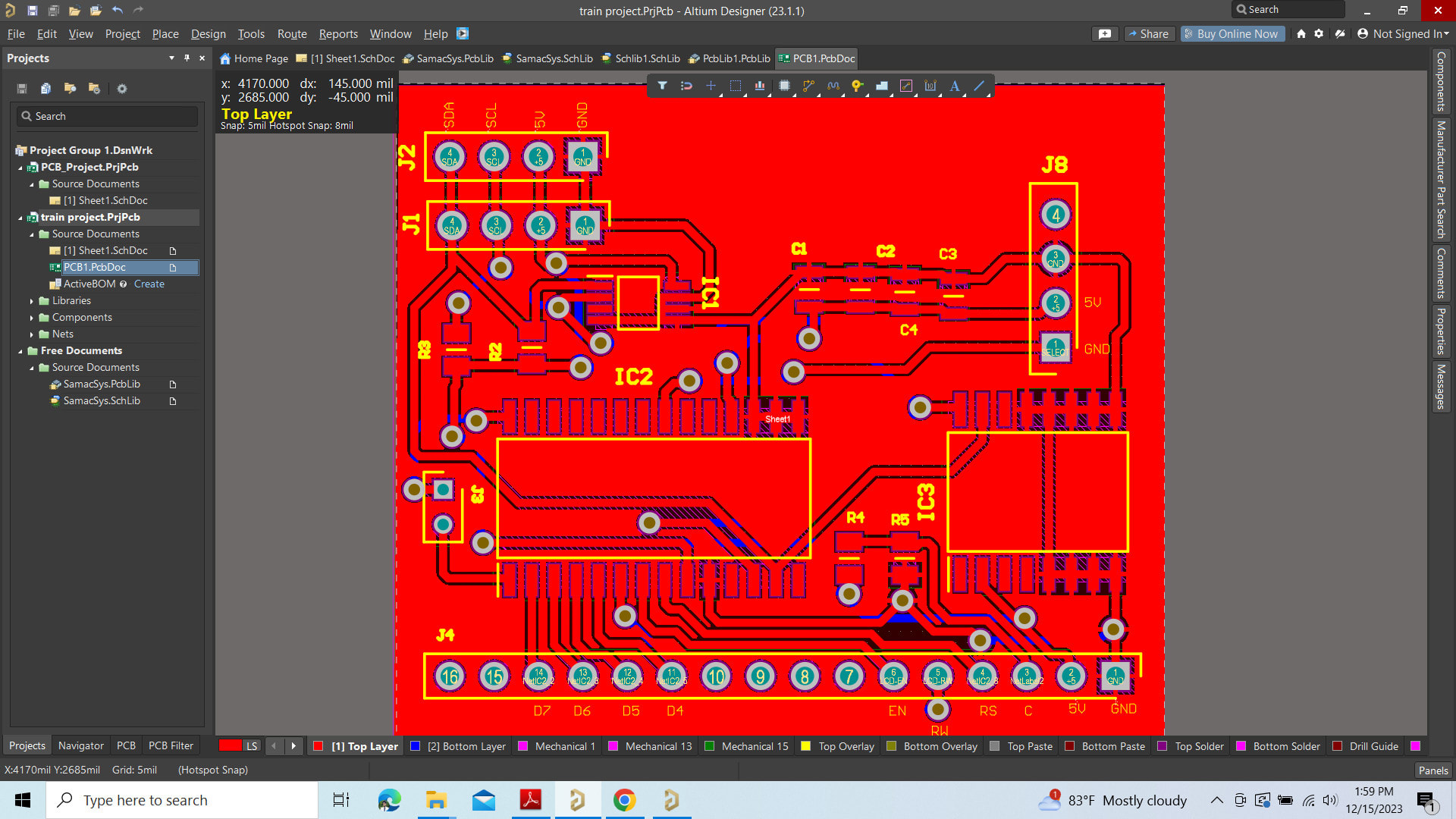Click the Create link next to ActiveBOM
This screenshot has height=819, width=1456.
pyautogui.click(x=149, y=284)
